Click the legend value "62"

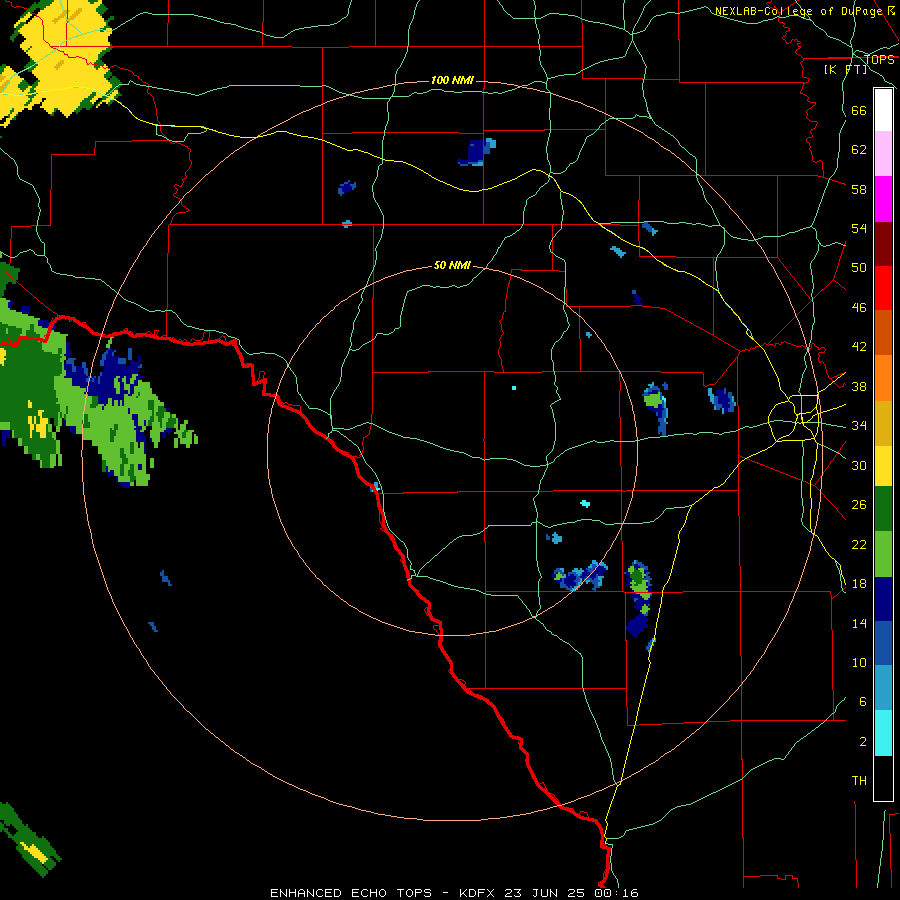[859, 149]
